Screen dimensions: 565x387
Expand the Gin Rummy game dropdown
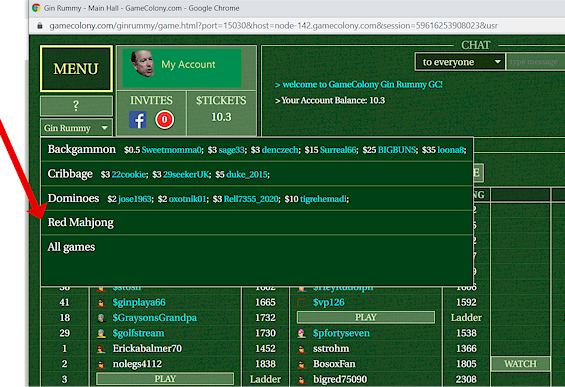tap(76, 128)
